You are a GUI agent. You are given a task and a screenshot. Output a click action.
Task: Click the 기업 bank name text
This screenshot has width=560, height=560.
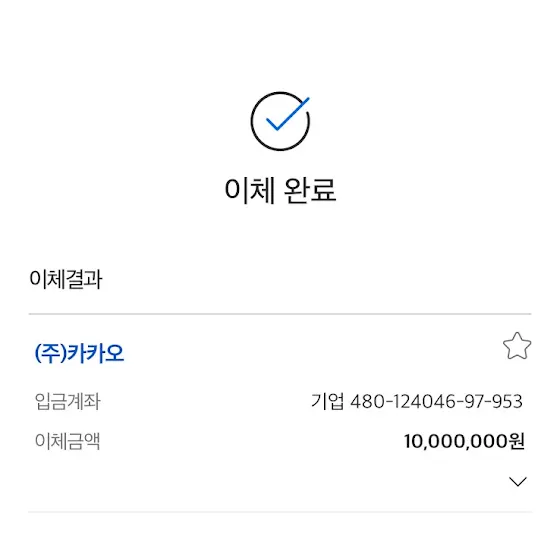(327, 401)
